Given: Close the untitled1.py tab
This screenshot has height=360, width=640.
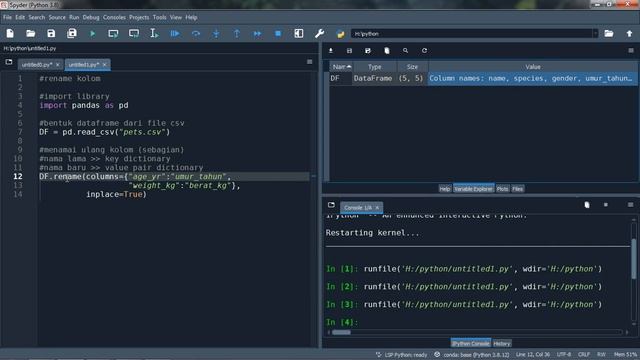Looking at the screenshot, I should tap(104, 64).
